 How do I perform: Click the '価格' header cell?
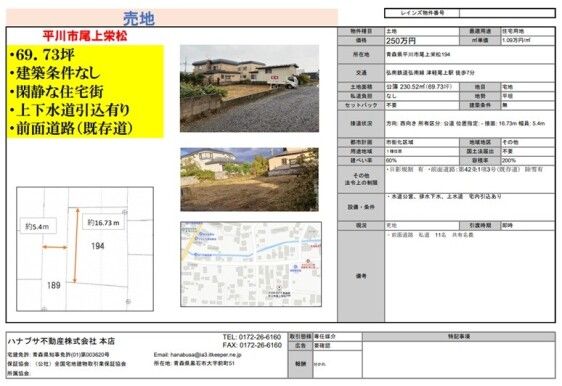click(361, 41)
